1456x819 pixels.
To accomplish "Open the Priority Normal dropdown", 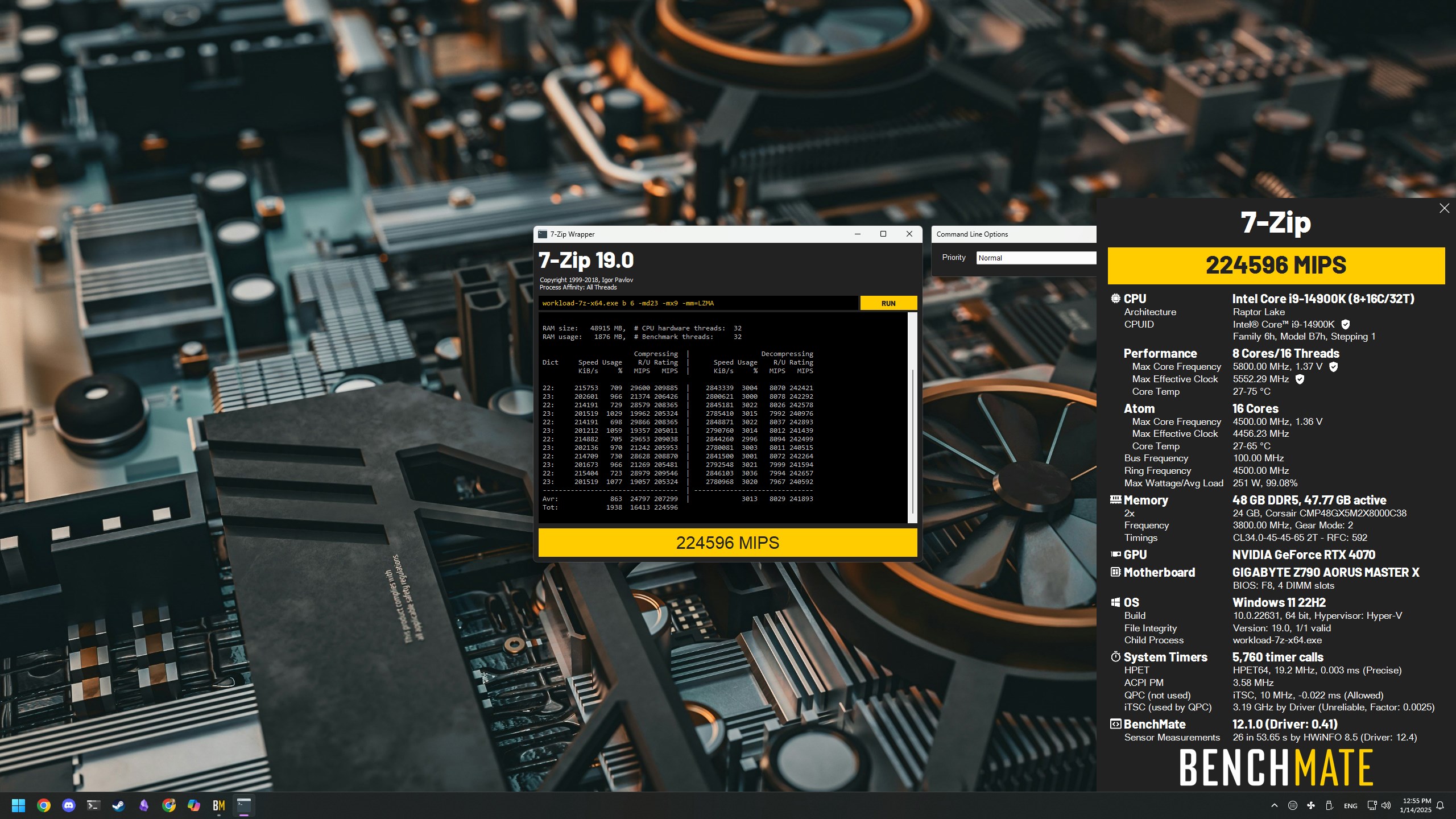I will (x=1036, y=258).
